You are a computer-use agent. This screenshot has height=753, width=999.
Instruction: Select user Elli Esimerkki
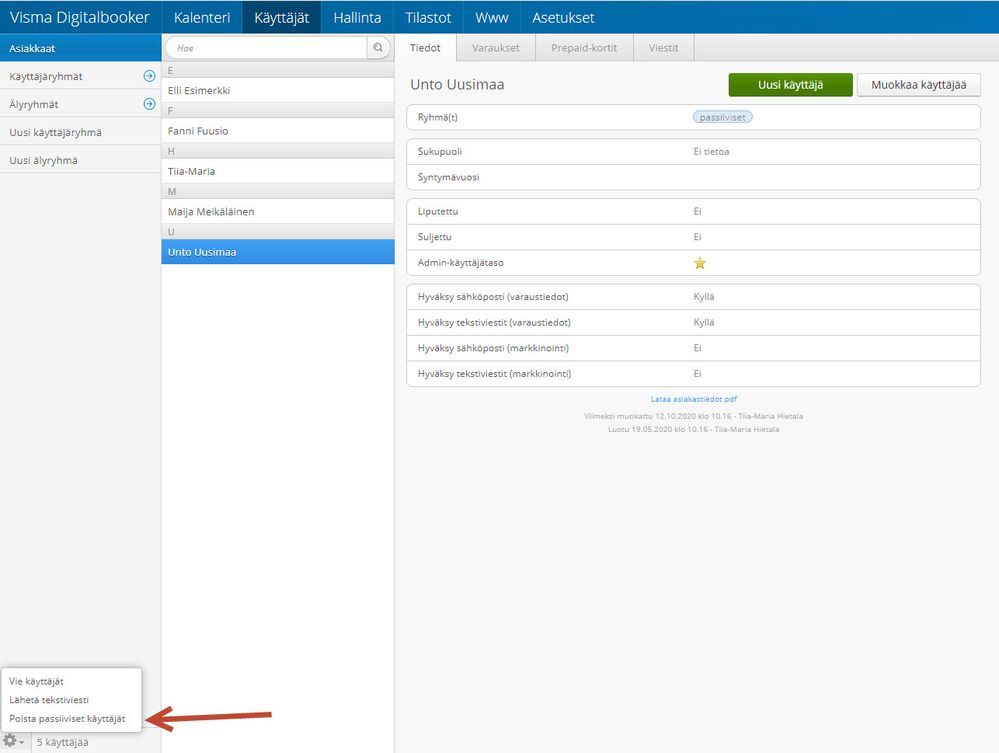pyautogui.click(x=278, y=90)
